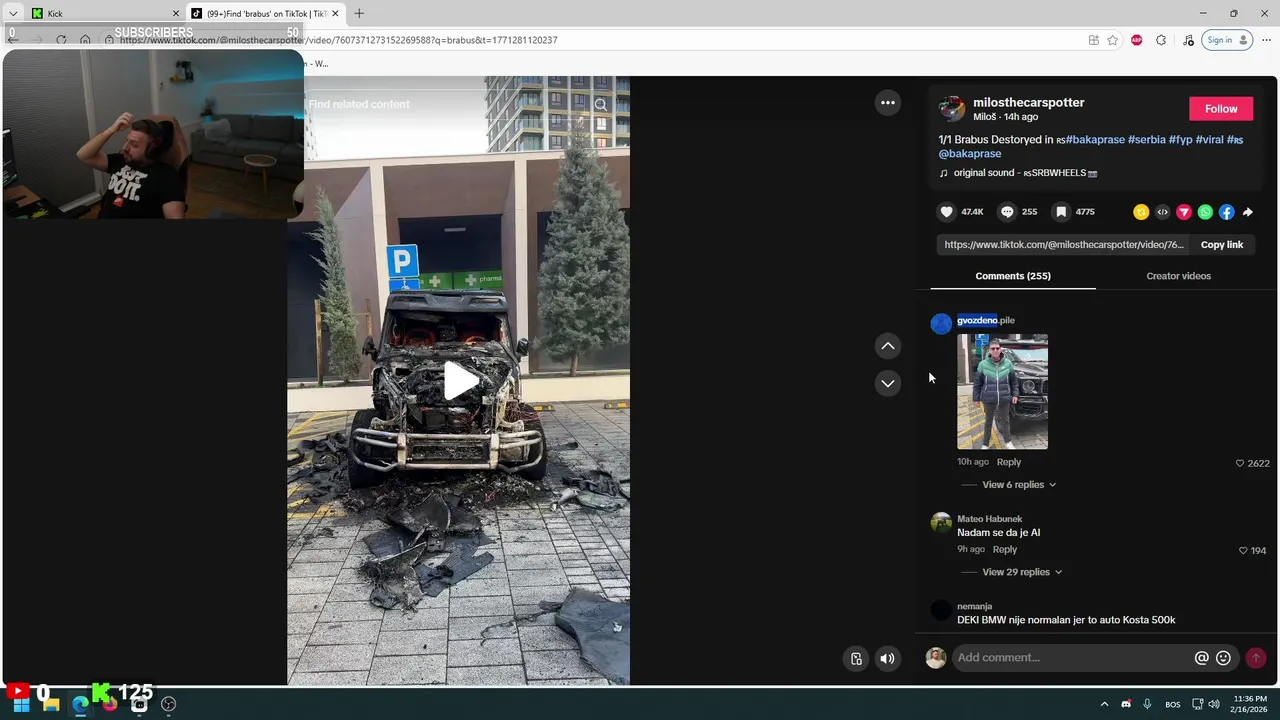The width and height of the screenshot is (1280, 720).
Task: Switch to the Creator videos tab
Action: (x=1178, y=276)
